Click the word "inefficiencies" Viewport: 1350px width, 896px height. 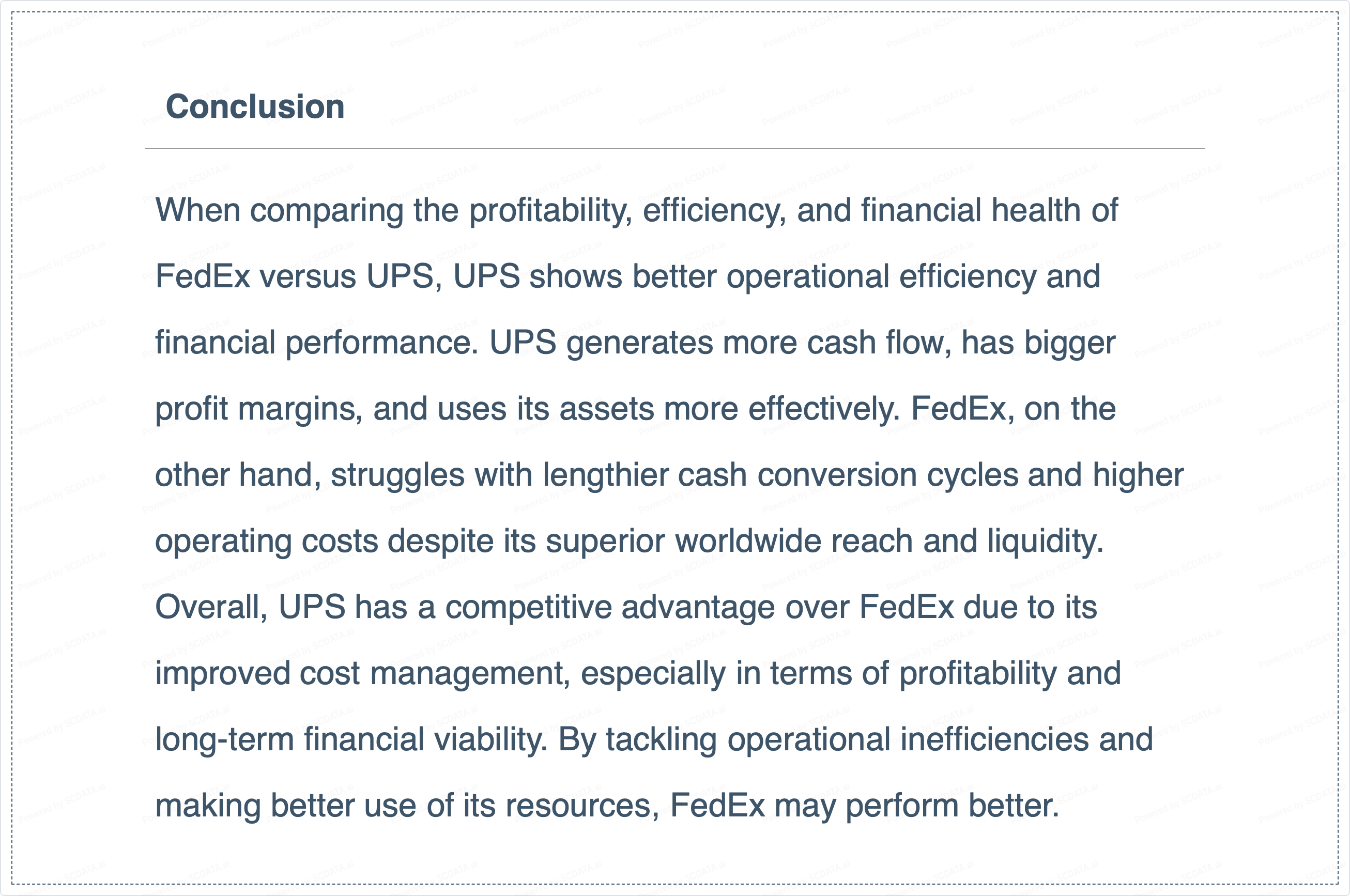pyautogui.click(x=994, y=739)
